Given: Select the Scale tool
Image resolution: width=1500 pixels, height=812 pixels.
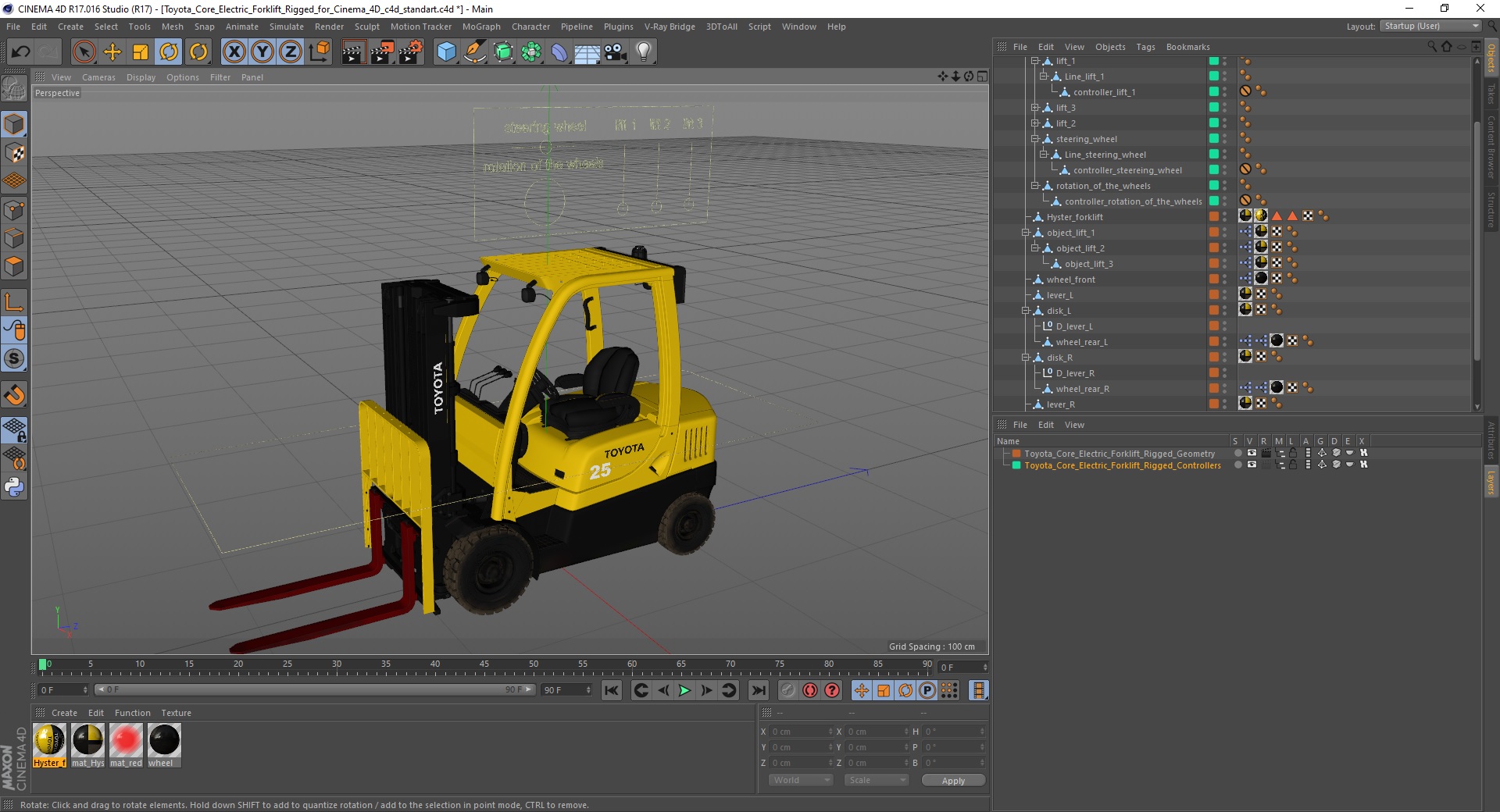Looking at the screenshot, I should 141,52.
